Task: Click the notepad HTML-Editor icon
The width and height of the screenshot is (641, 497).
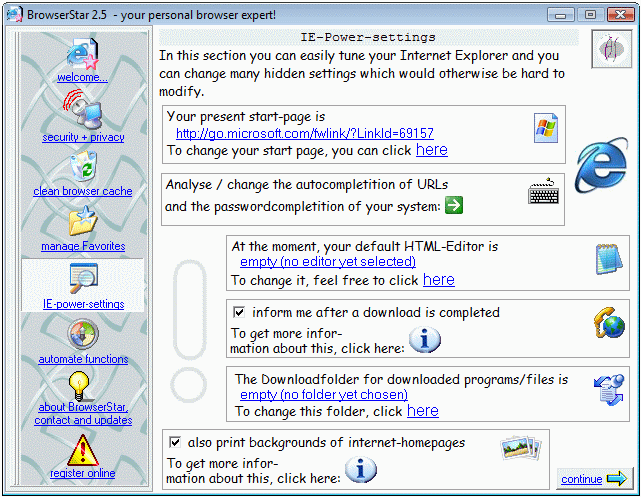Action: click(x=609, y=259)
